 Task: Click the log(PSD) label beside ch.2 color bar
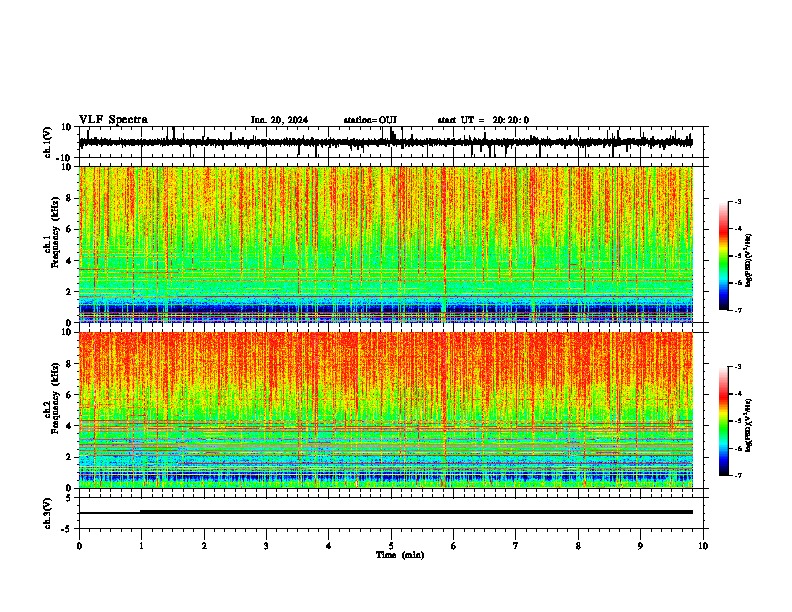pyautogui.click(x=748, y=425)
